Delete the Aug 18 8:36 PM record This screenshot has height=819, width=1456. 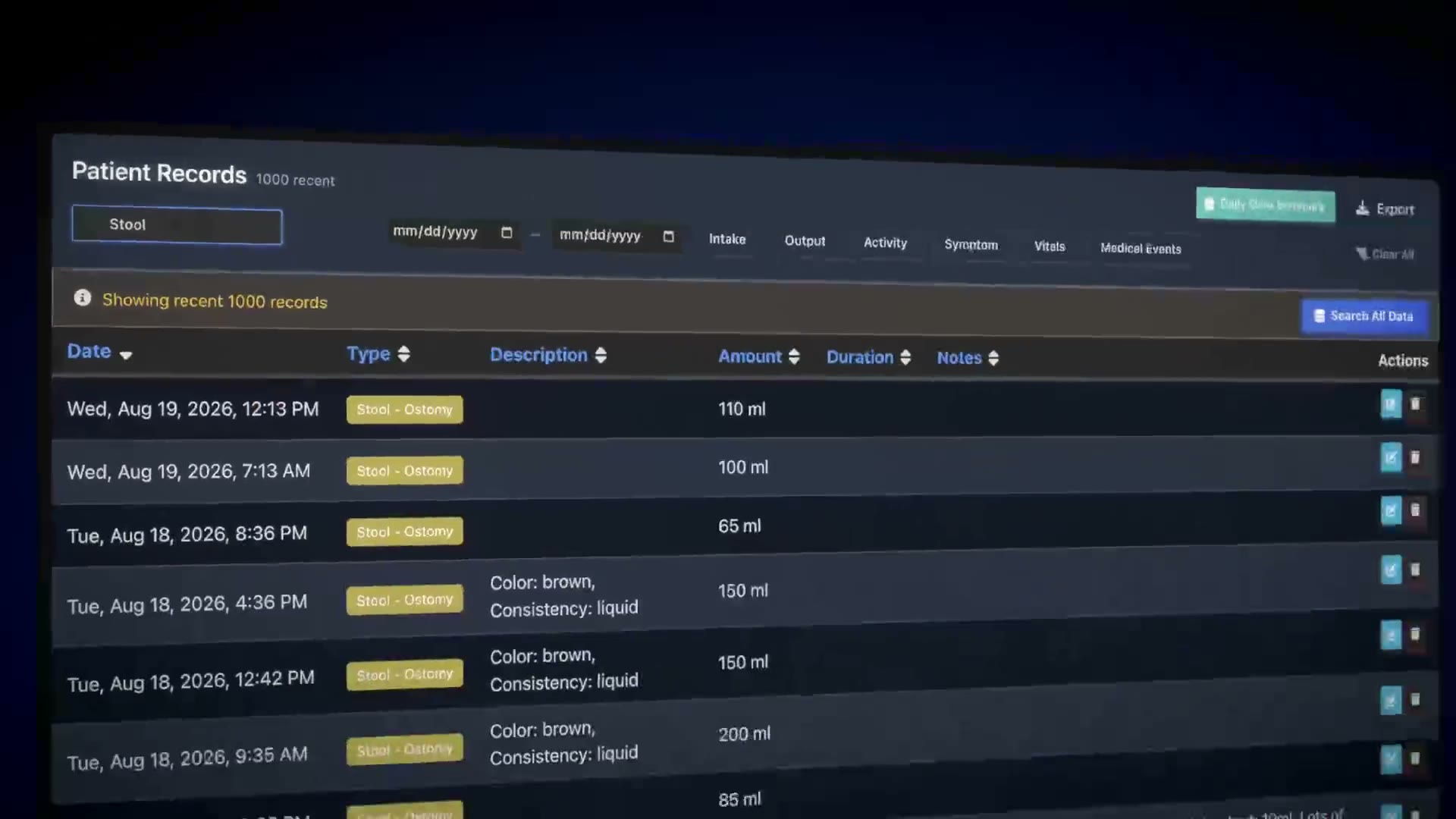(x=1415, y=510)
